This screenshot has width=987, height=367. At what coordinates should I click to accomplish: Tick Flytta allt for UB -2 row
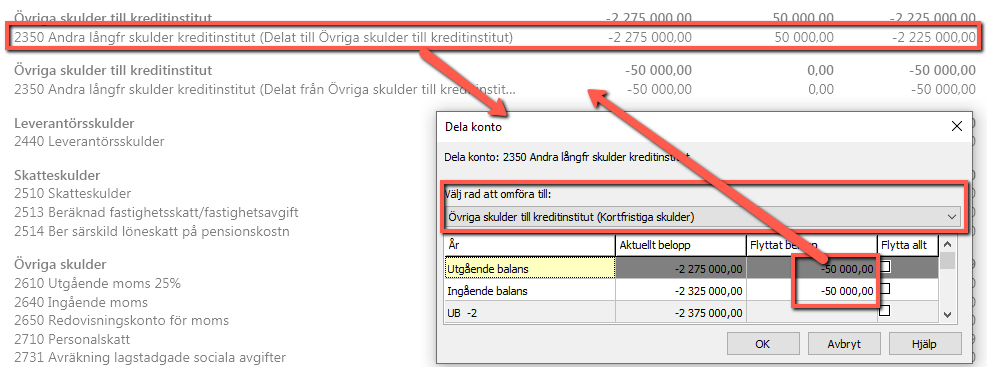point(885,310)
